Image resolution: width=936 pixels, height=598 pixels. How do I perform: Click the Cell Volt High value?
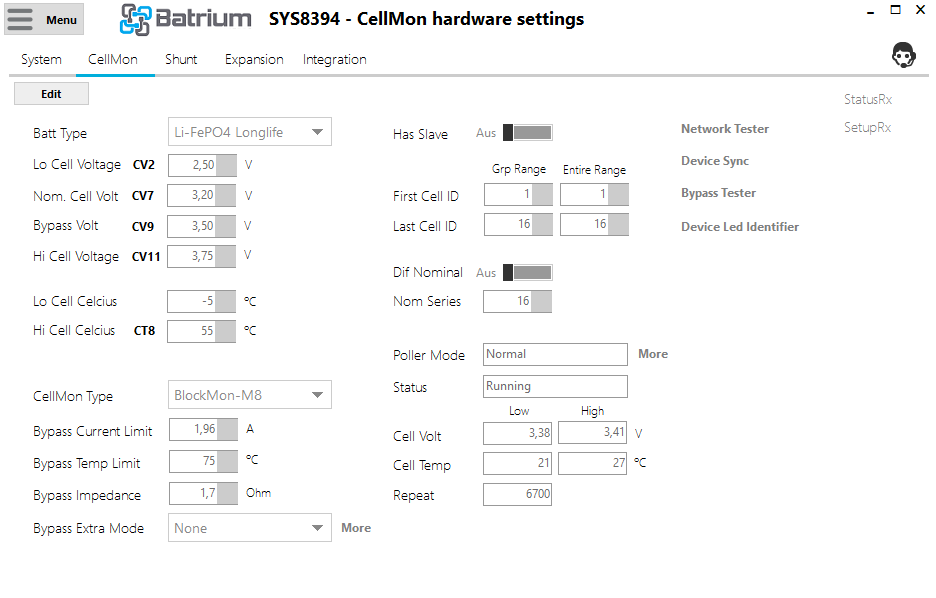click(593, 433)
